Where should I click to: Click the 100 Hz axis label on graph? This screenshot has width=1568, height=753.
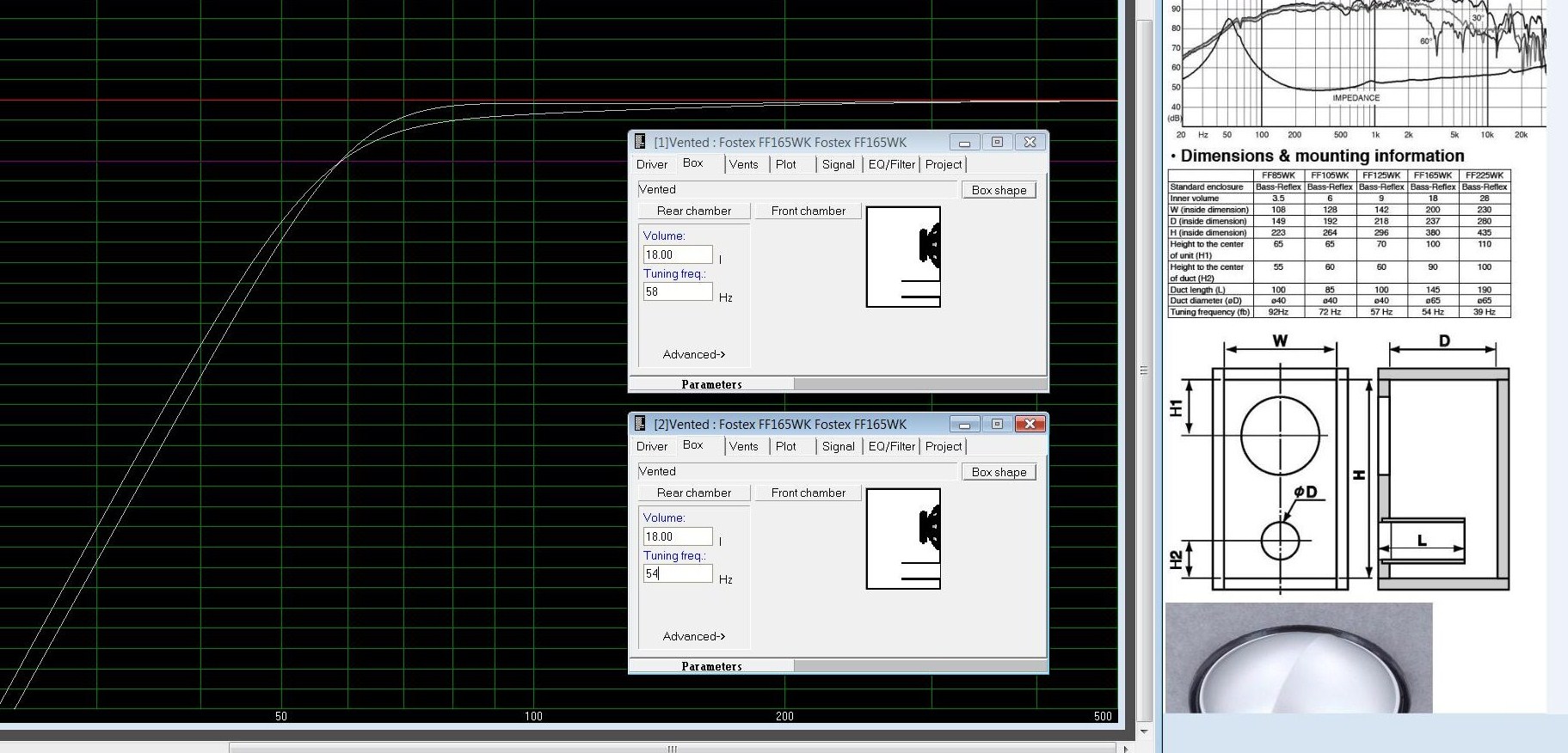(x=533, y=716)
